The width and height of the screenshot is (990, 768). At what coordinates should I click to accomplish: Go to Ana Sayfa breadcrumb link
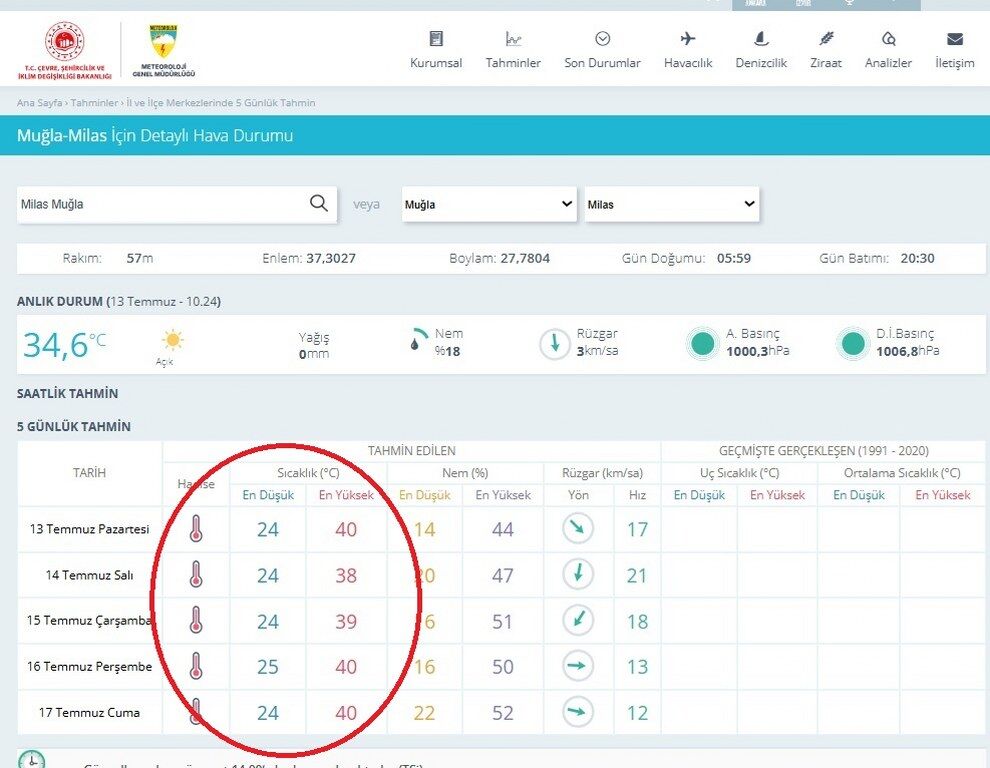[39, 102]
